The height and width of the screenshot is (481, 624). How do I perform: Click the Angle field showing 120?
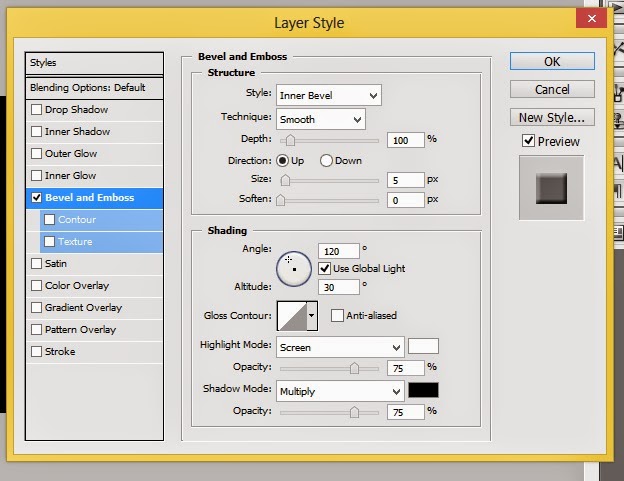click(x=339, y=251)
